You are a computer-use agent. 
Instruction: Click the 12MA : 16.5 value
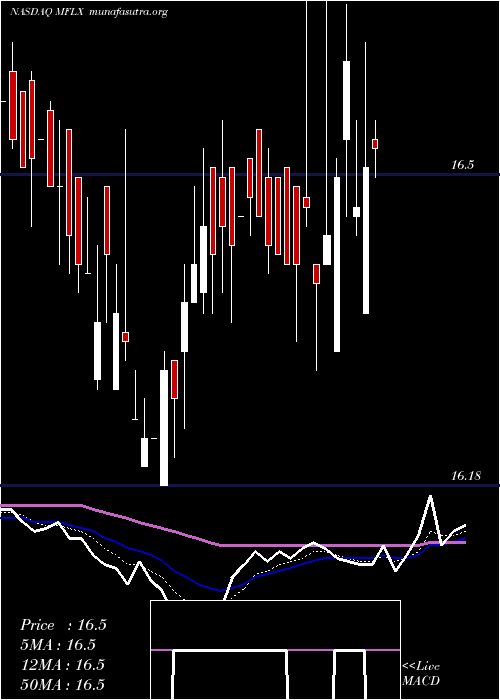tap(62, 665)
